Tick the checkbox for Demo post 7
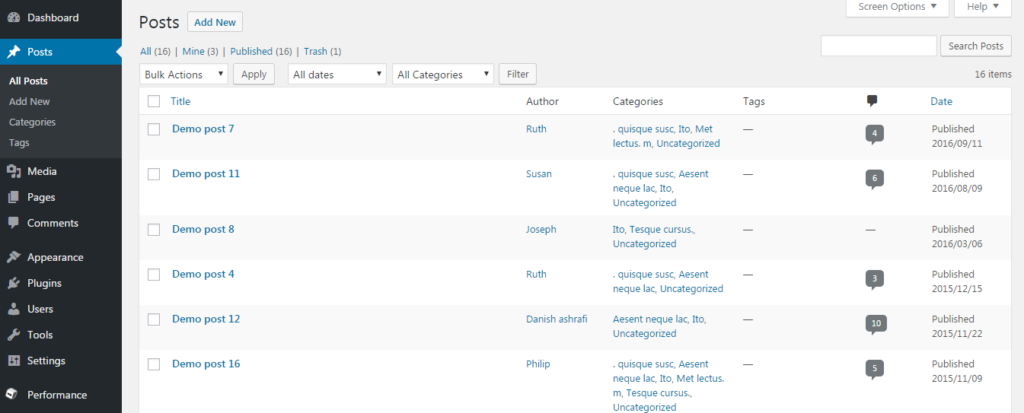 [x=154, y=129]
